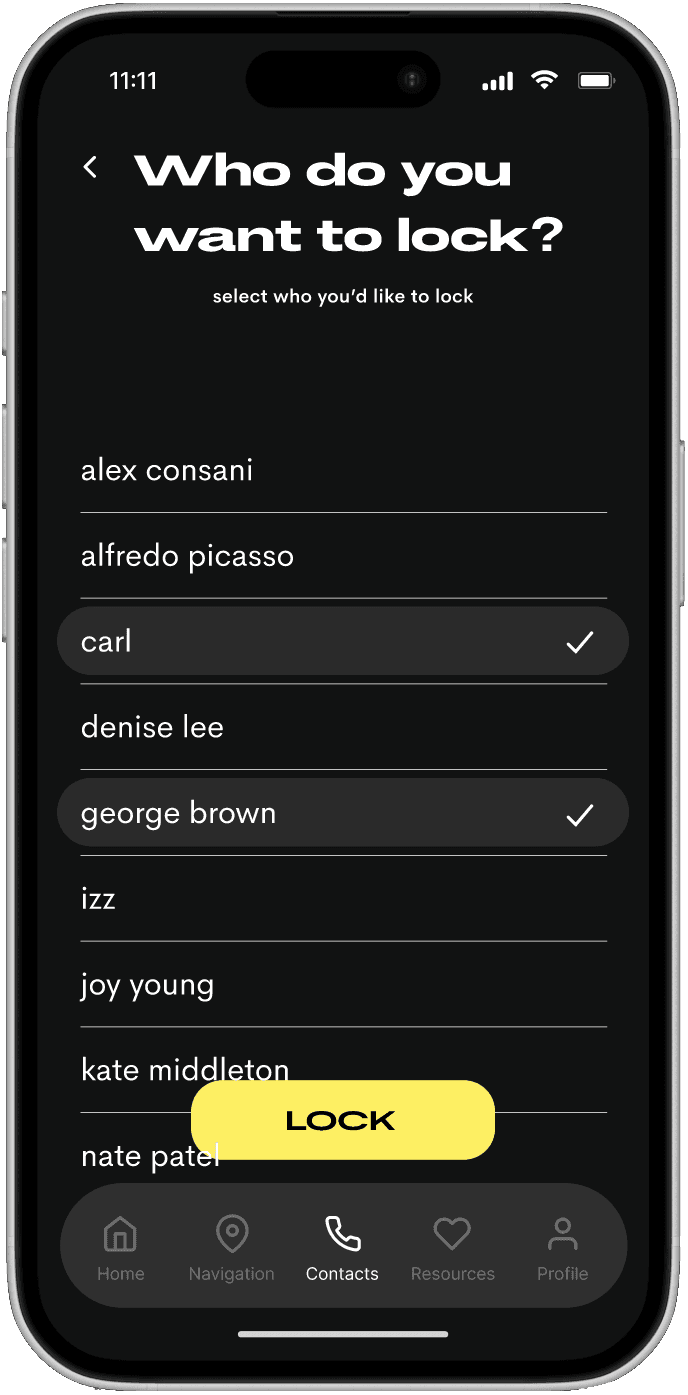Screen dimensions: 688x1395
Task: Select the Contacts phone icon
Action: 343,1234
